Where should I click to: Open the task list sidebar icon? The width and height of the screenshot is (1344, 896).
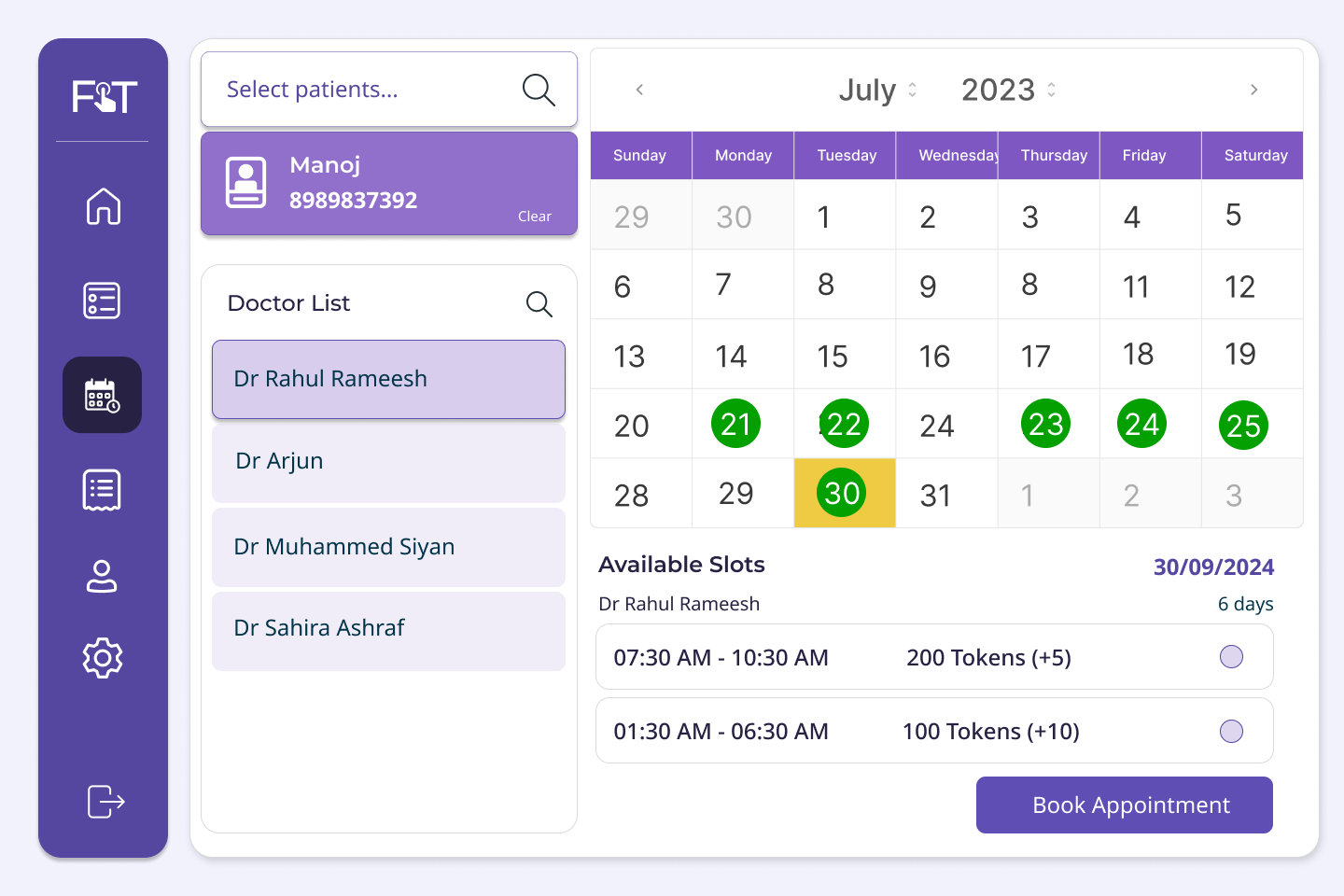(102, 301)
